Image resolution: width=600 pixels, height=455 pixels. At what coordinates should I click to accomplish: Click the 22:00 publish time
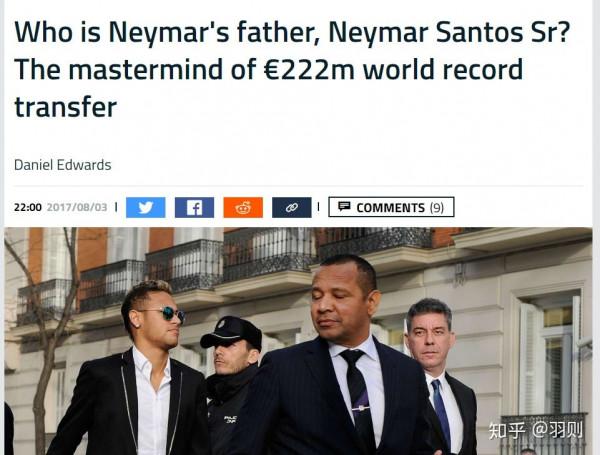[x=27, y=208]
